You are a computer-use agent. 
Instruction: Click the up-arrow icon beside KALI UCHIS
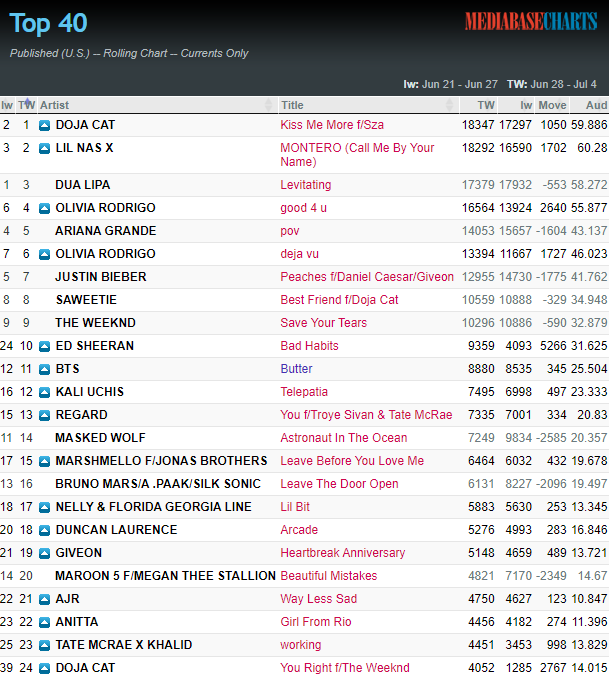tap(44, 393)
